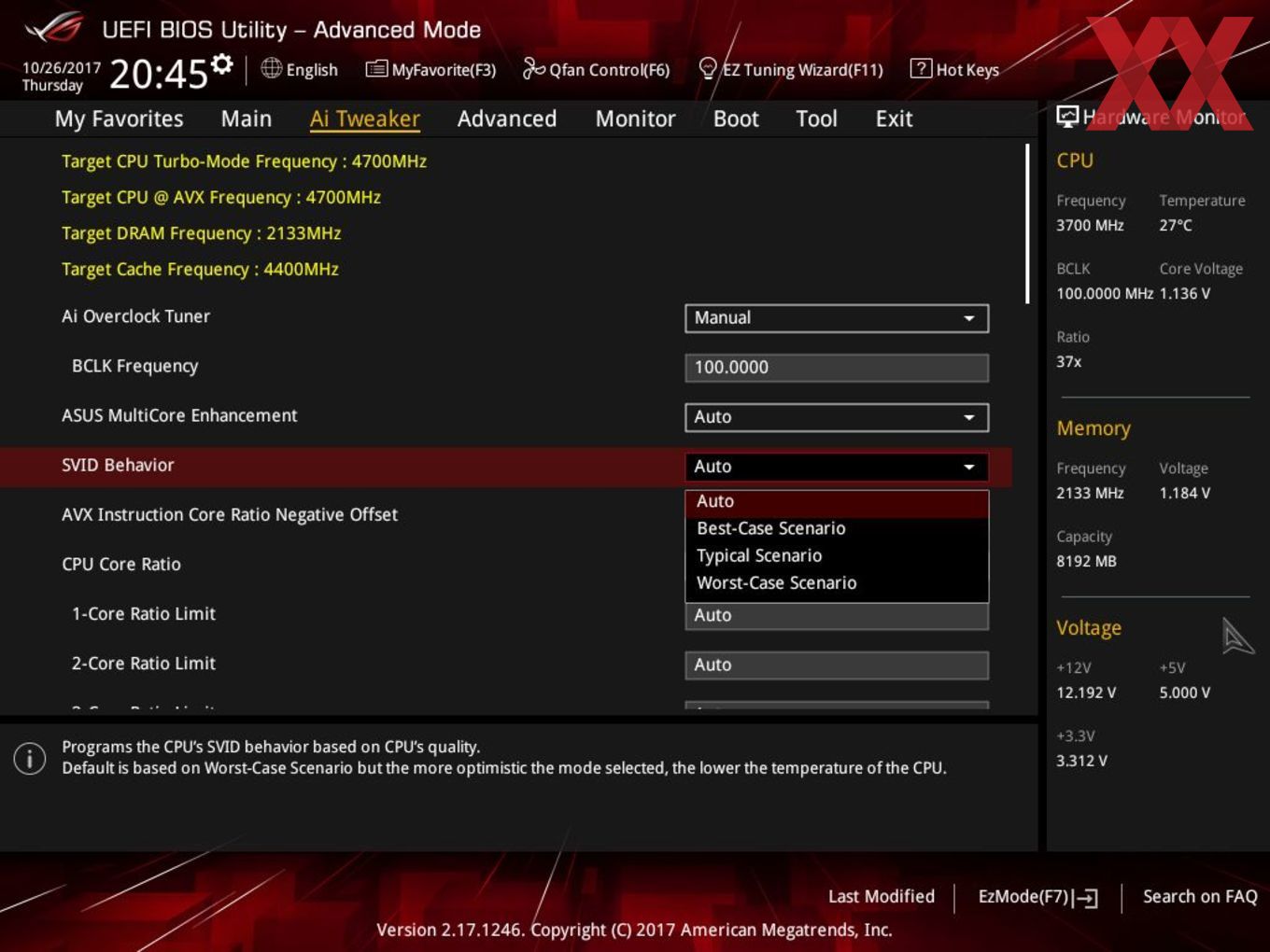The height and width of the screenshot is (952, 1270).
Task: Click the info icon in help panel
Action: 30,758
